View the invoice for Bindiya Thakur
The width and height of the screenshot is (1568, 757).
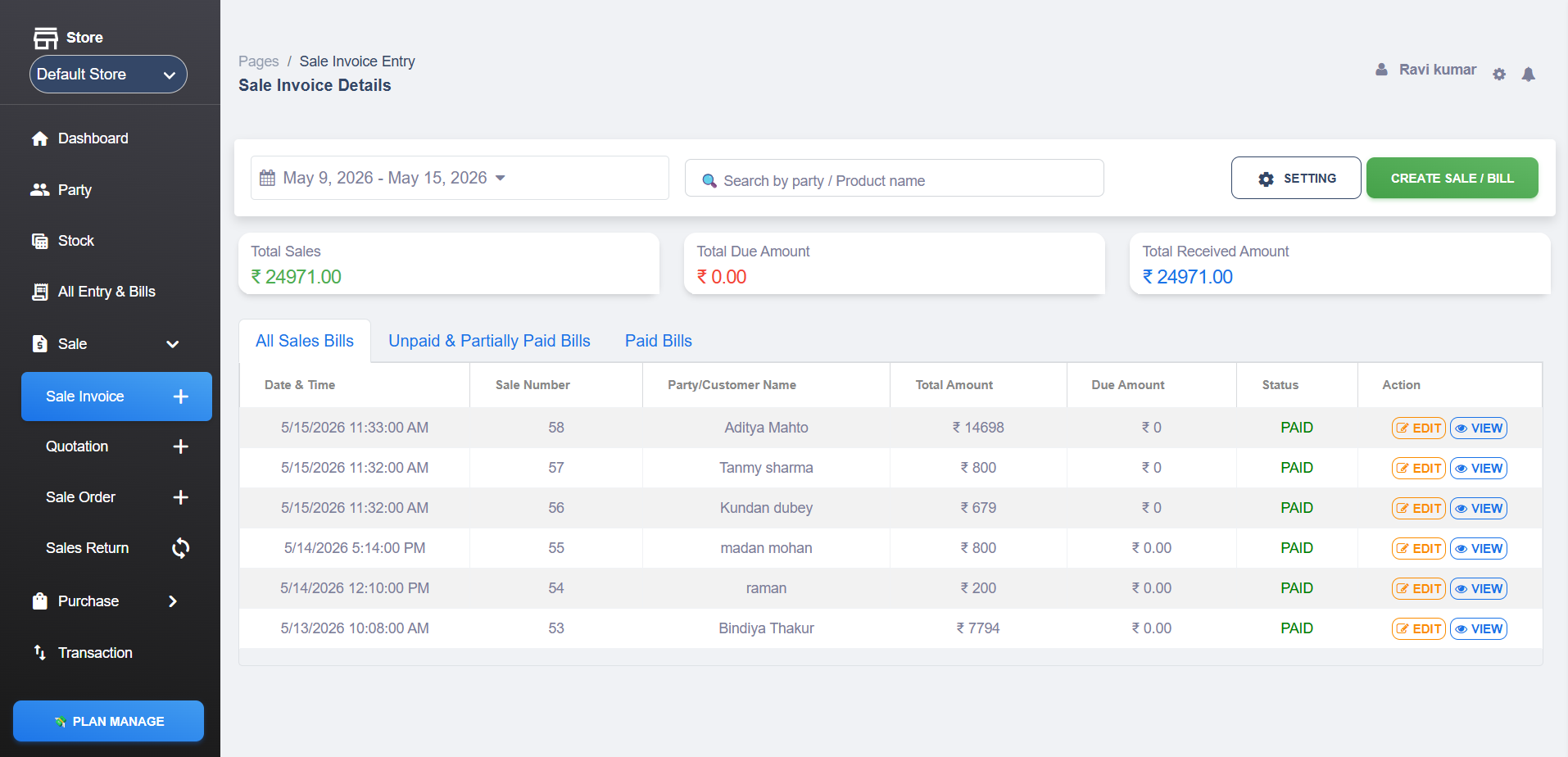pos(1479,628)
